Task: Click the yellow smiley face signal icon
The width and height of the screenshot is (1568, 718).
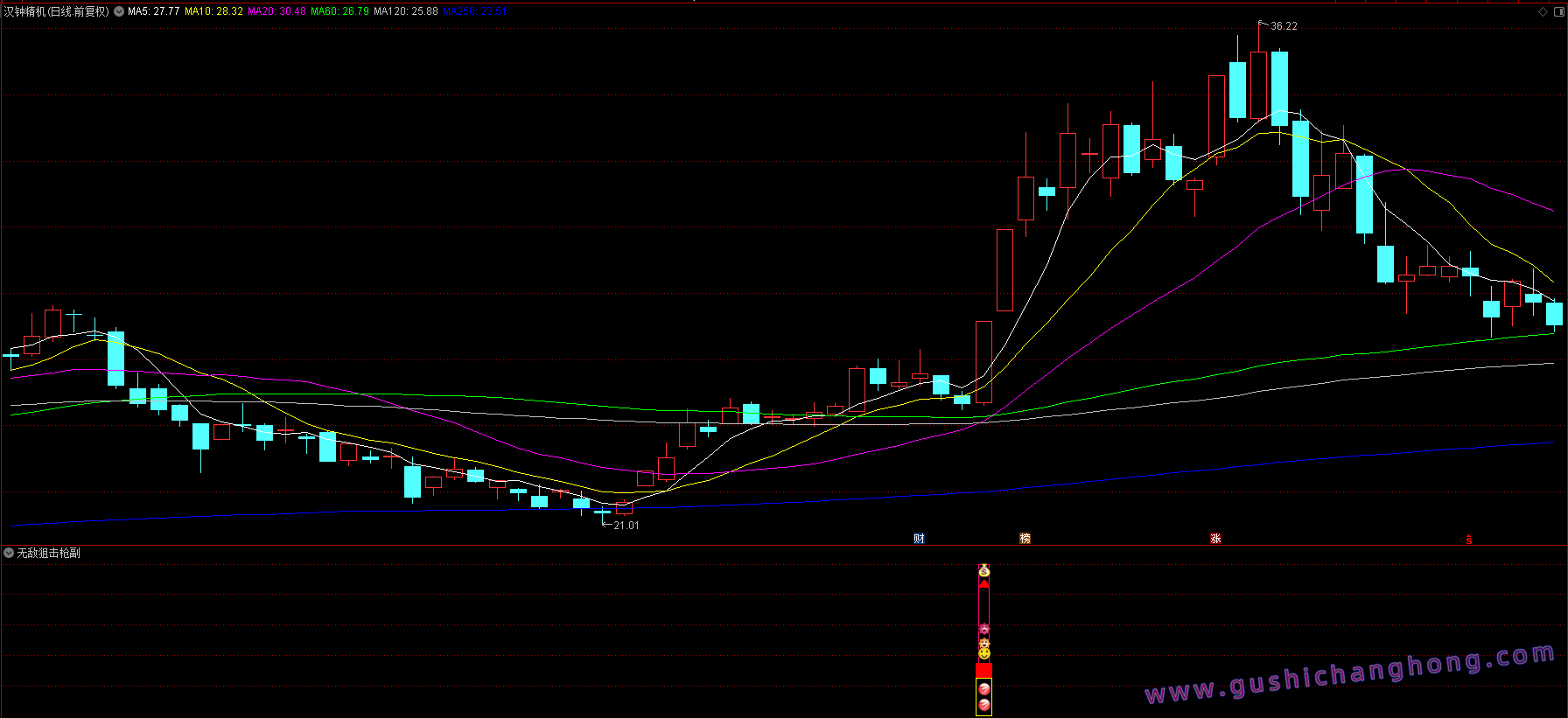Action: [983, 653]
